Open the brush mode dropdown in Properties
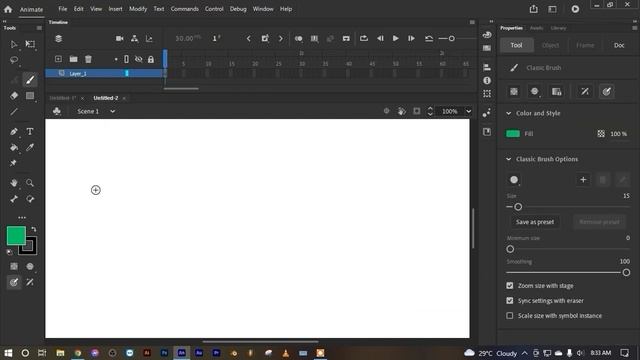The height and width of the screenshot is (360, 640). (x=535, y=92)
